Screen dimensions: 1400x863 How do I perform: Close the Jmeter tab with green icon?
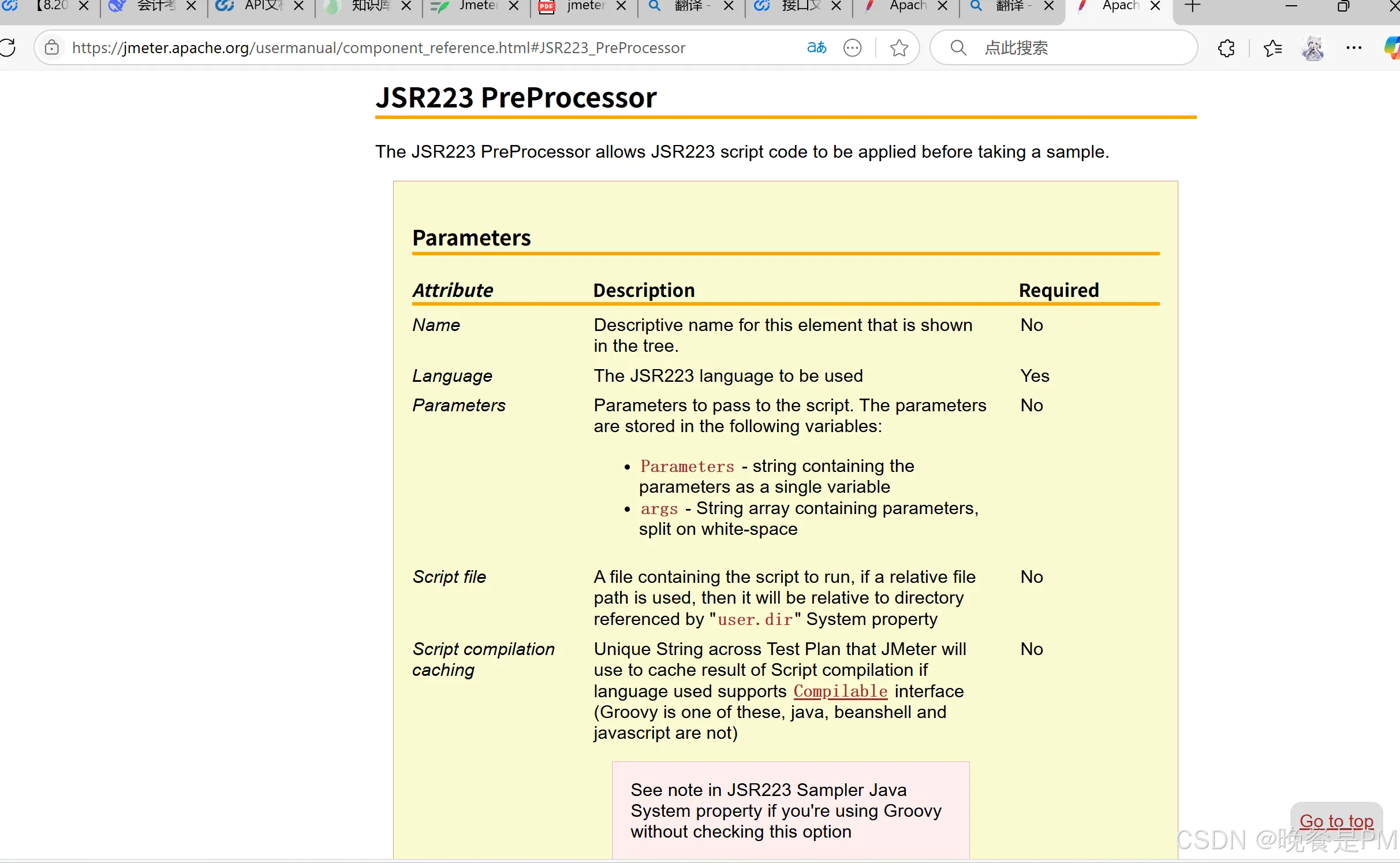tap(514, 6)
